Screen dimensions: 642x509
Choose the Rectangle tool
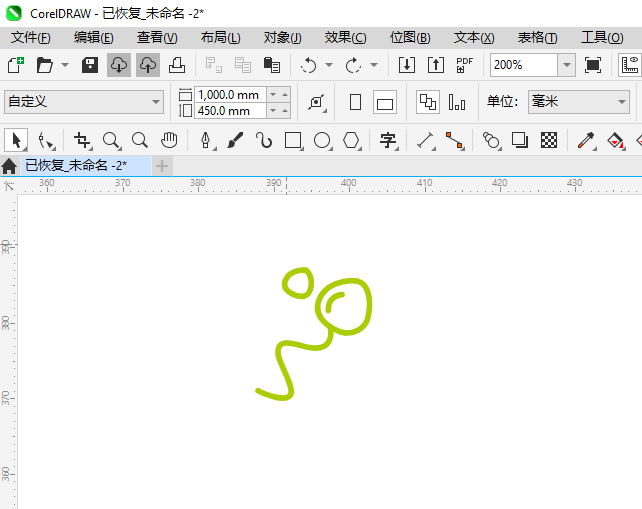(x=292, y=140)
